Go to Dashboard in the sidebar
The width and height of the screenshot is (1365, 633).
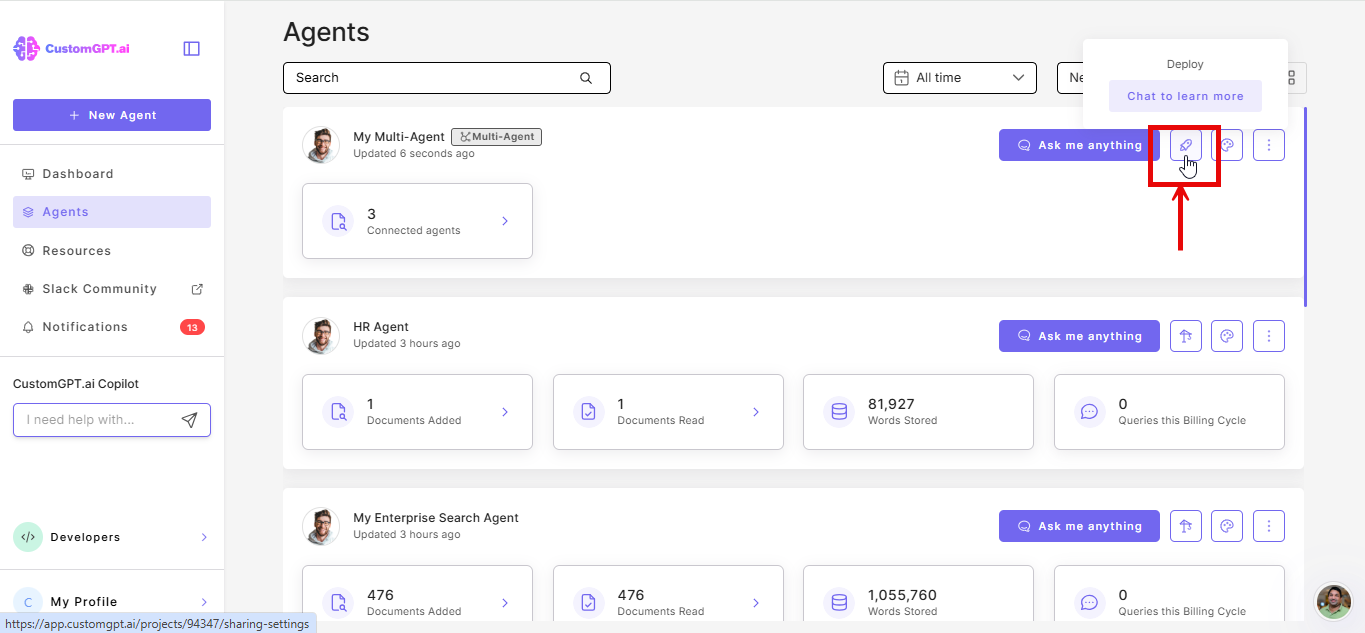112,174
